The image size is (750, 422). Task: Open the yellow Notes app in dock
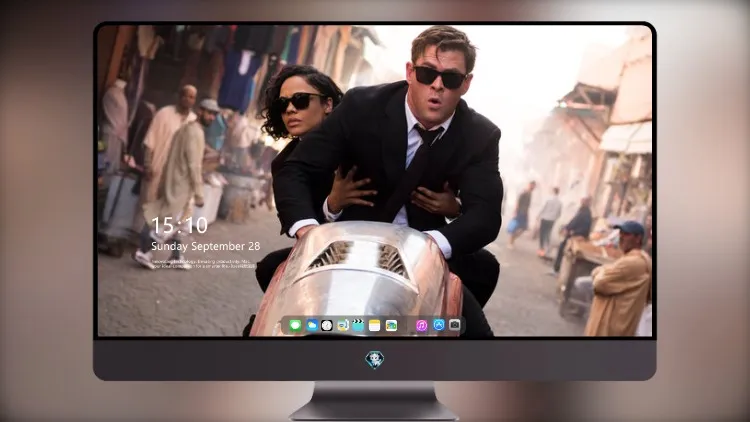click(x=375, y=326)
